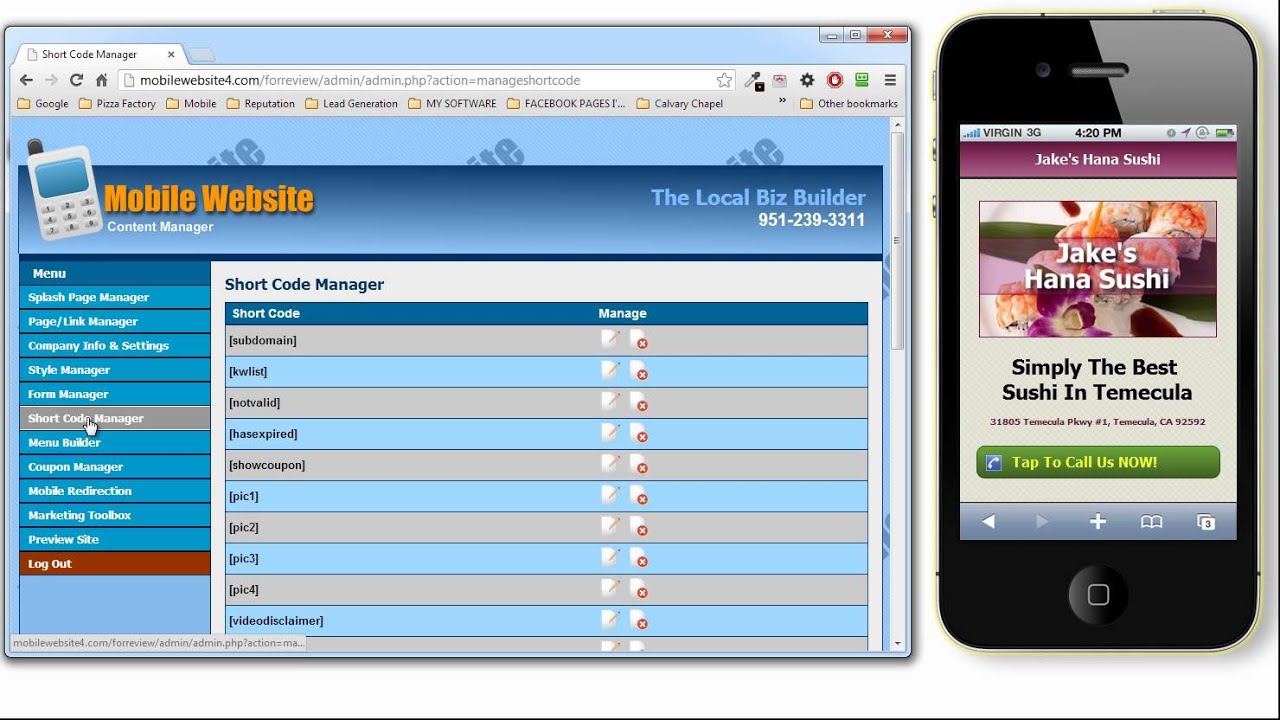The image size is (1280, 720).
Task: Open the browser home page
Action: (x=101, y=80)
